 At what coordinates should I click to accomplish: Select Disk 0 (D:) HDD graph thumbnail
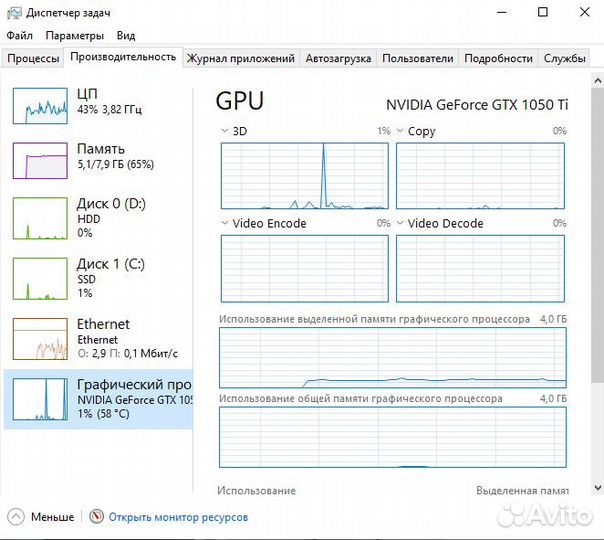40,218
